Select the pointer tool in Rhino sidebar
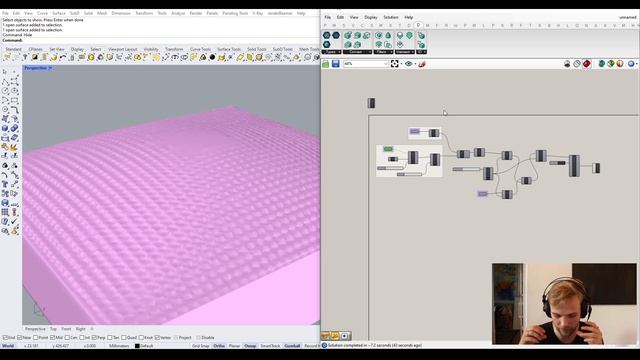This screenshot has height=360, width=640. coord(5,72)
